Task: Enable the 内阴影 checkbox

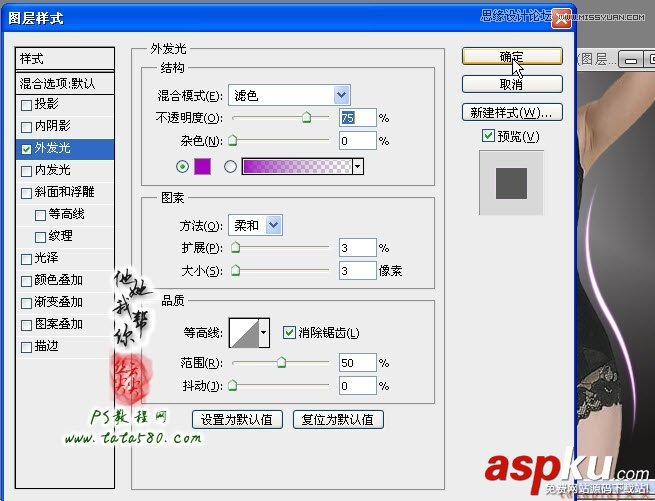Action: (26, 127)
